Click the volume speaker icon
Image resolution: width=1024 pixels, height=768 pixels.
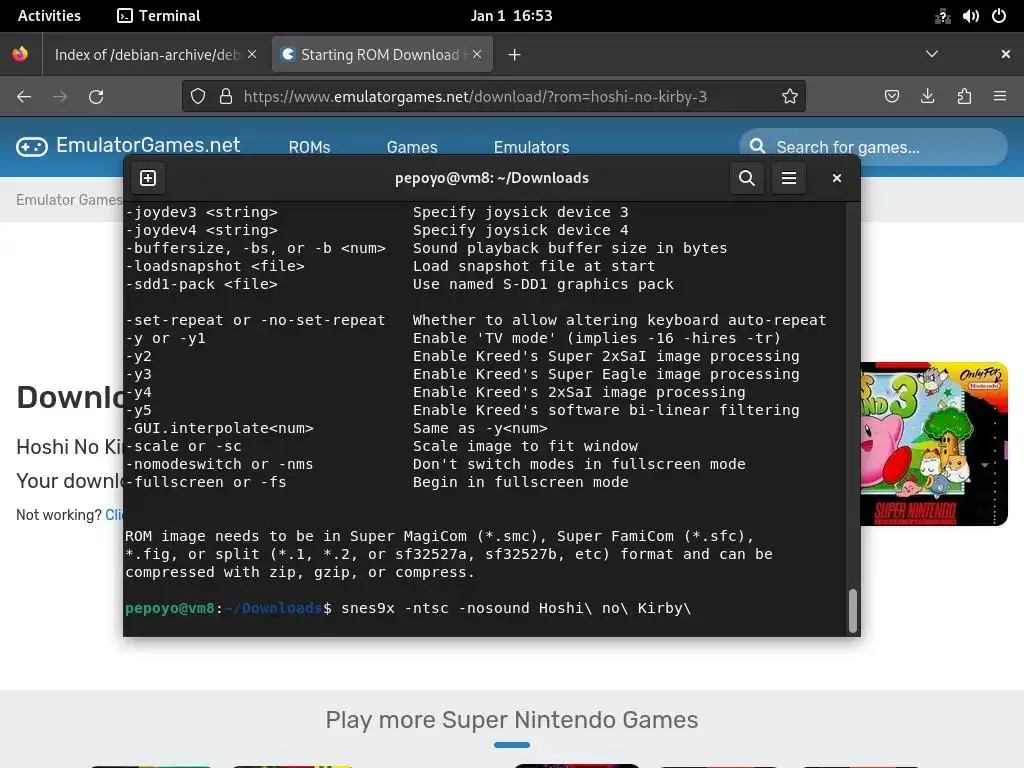pos(970,16)
